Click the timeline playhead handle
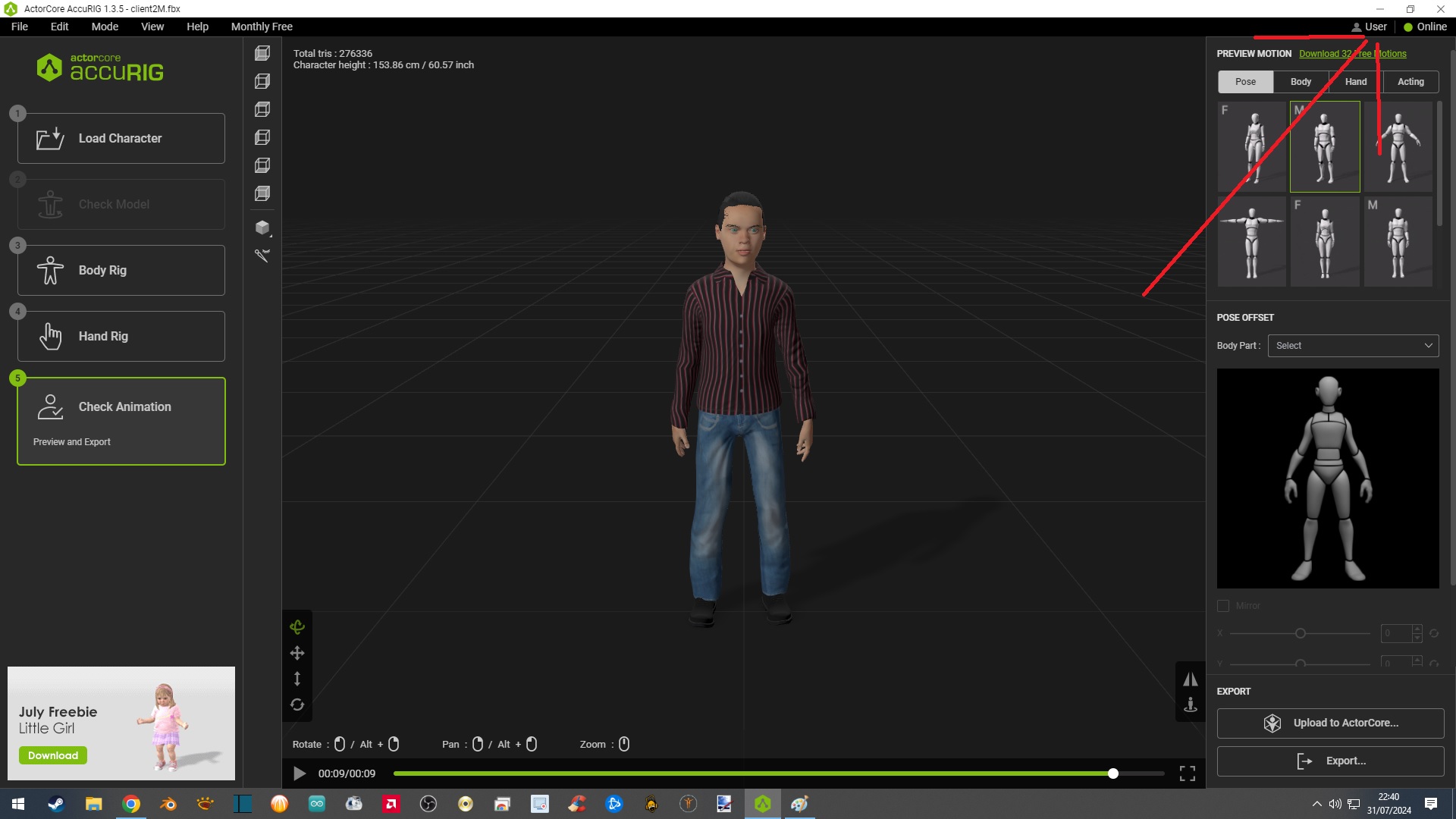Viewport: 1456px width, 819px height. (x=1113, y=773)
